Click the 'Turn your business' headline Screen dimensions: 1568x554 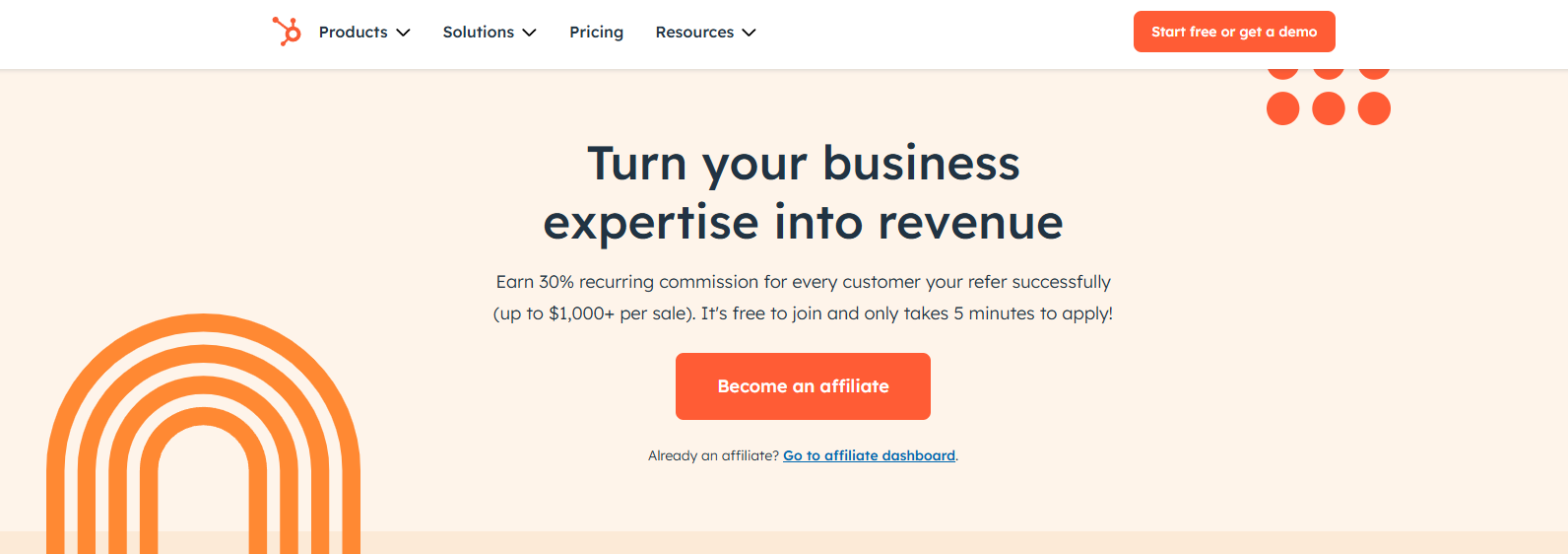click(803, 164)
